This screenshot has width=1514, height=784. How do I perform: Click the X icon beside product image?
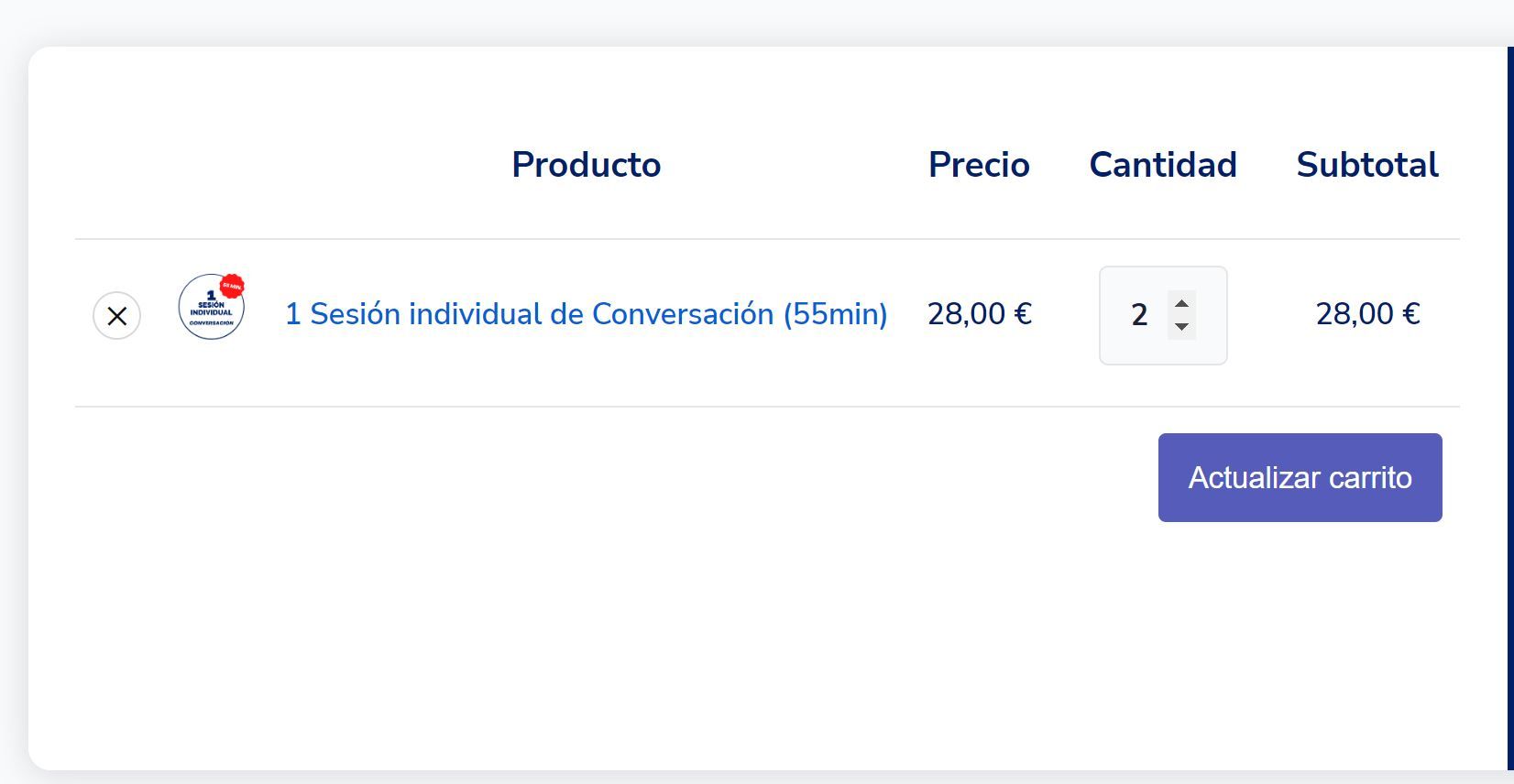click(x=116, y=316)
